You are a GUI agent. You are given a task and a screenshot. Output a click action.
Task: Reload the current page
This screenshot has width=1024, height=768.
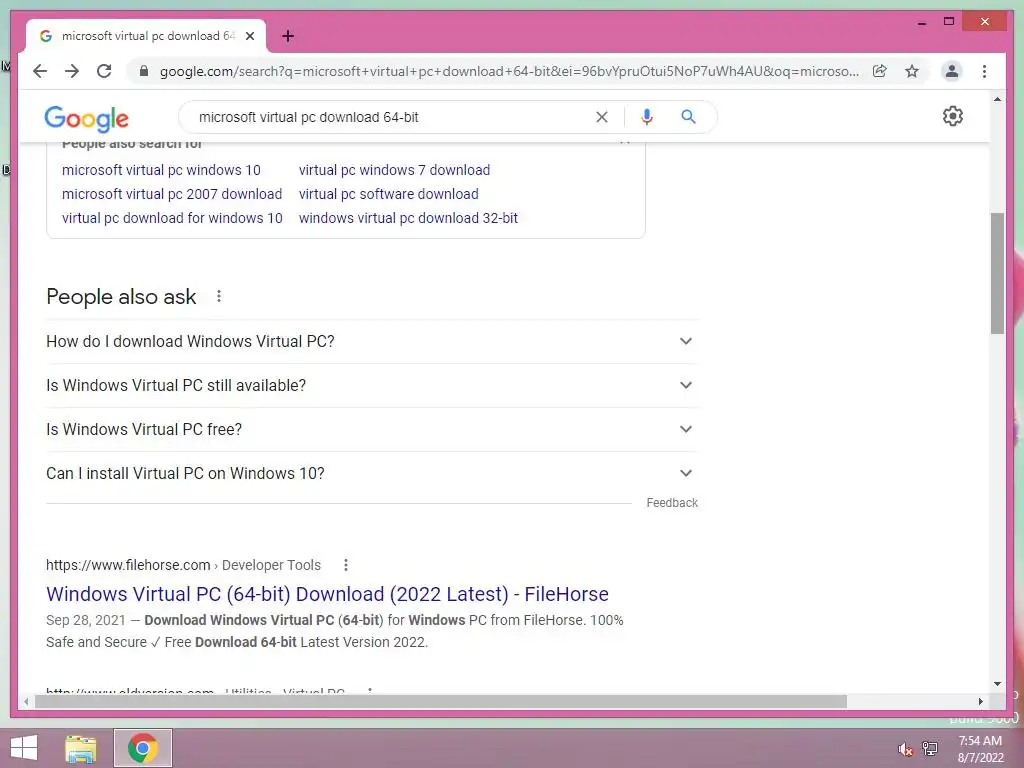tap(104, 71)
